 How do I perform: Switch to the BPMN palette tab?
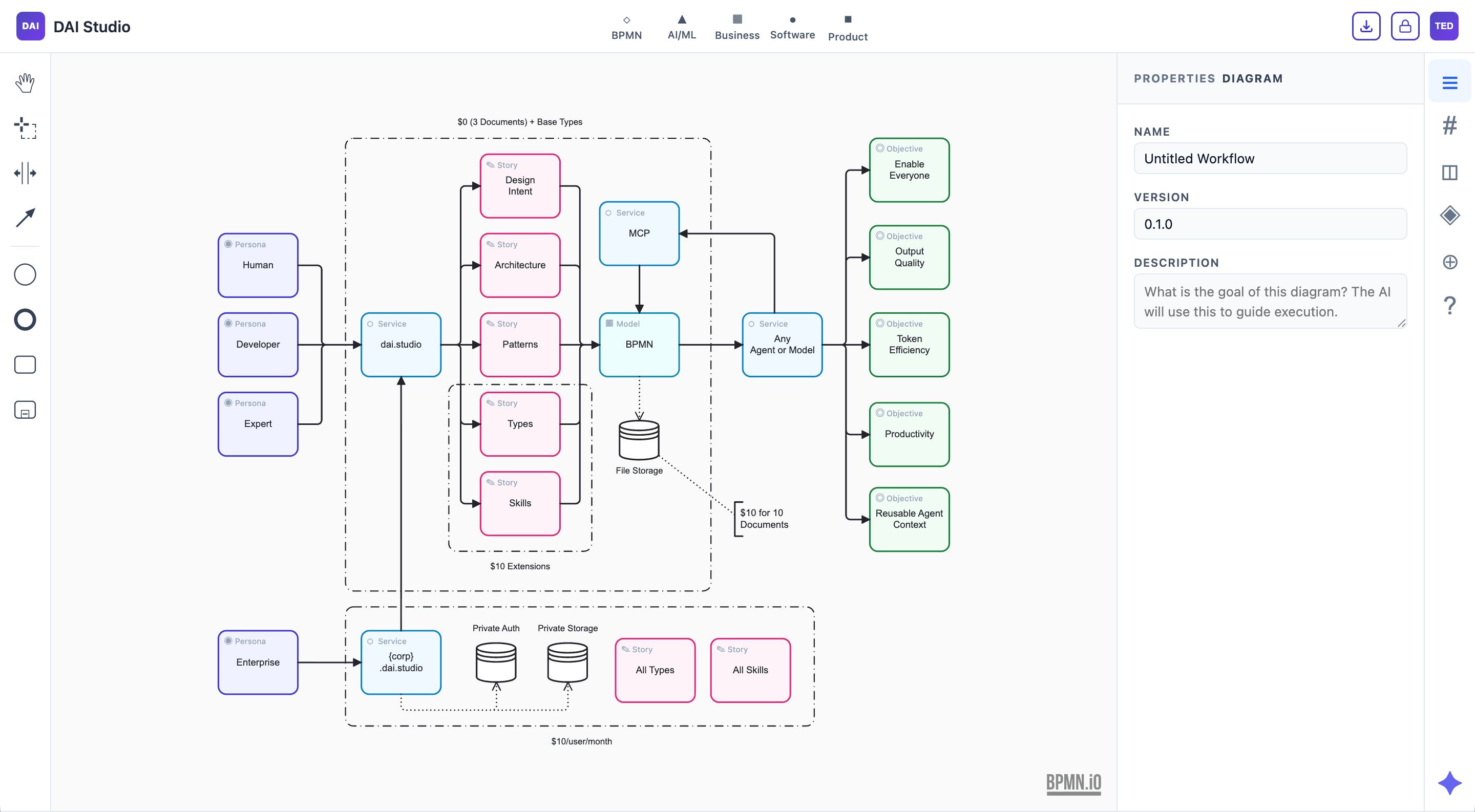tap(626, 28)
